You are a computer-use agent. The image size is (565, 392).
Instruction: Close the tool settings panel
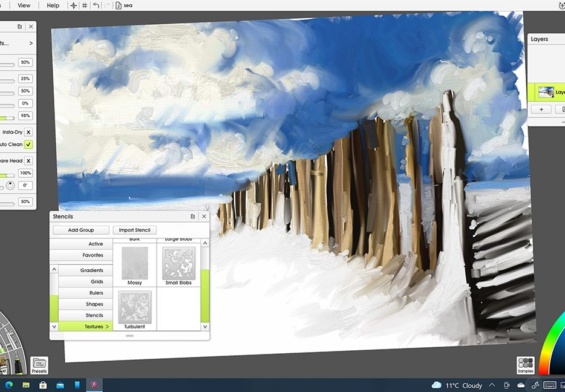point(31,26)
